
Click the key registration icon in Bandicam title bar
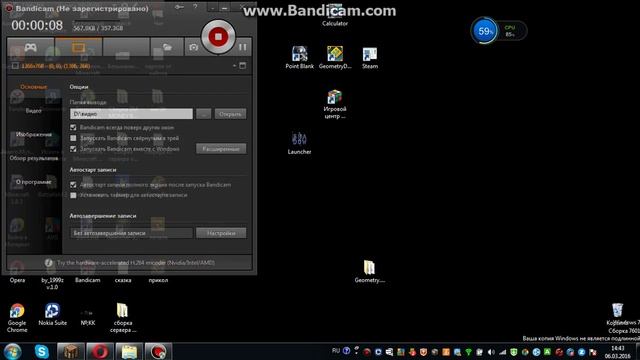tap(179, 7)
